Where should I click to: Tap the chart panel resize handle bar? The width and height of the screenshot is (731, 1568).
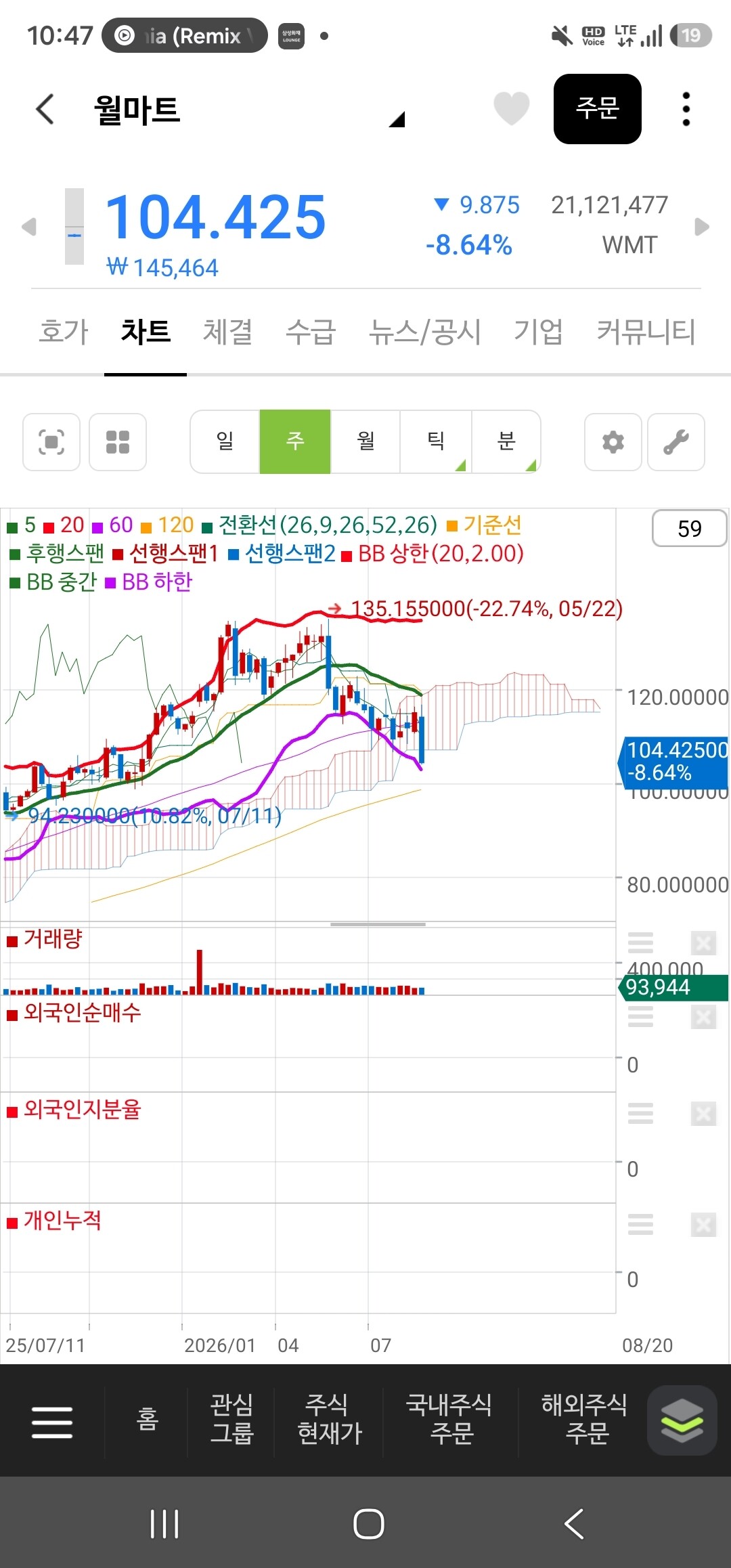(378, 924)
